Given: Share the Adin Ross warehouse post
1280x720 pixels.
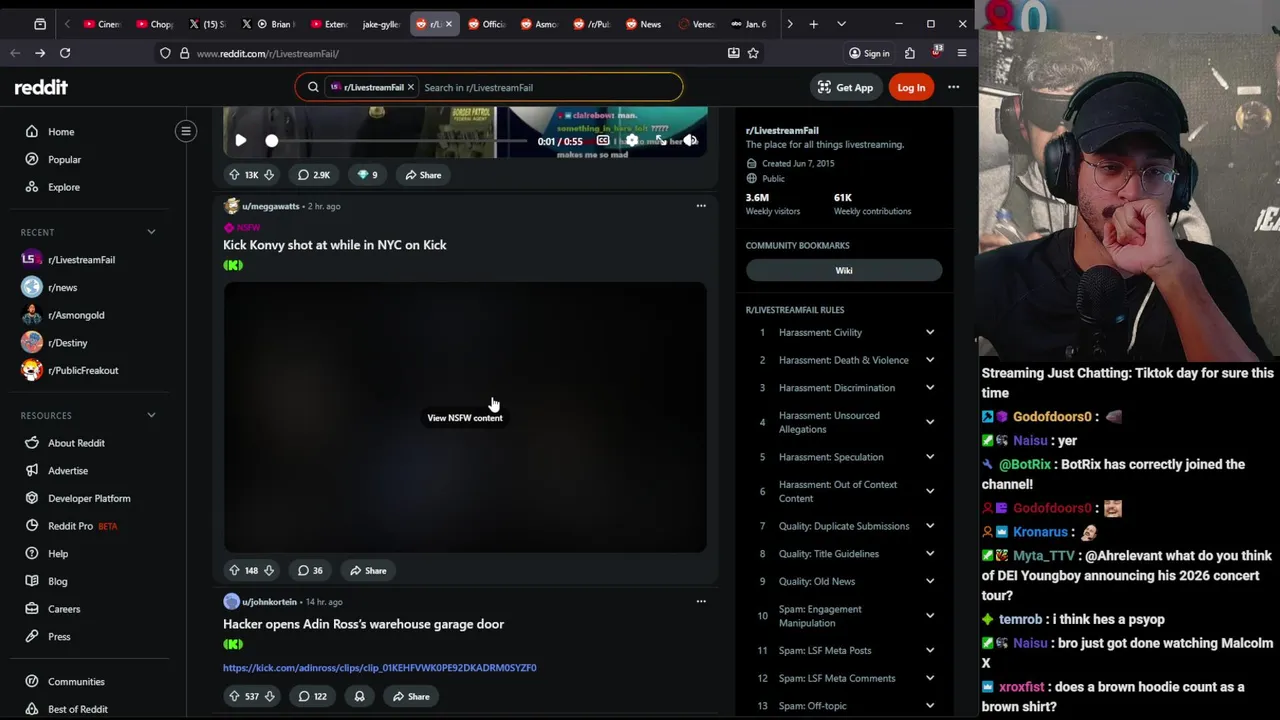Looking at the screenshot, I should pos(410,697).
